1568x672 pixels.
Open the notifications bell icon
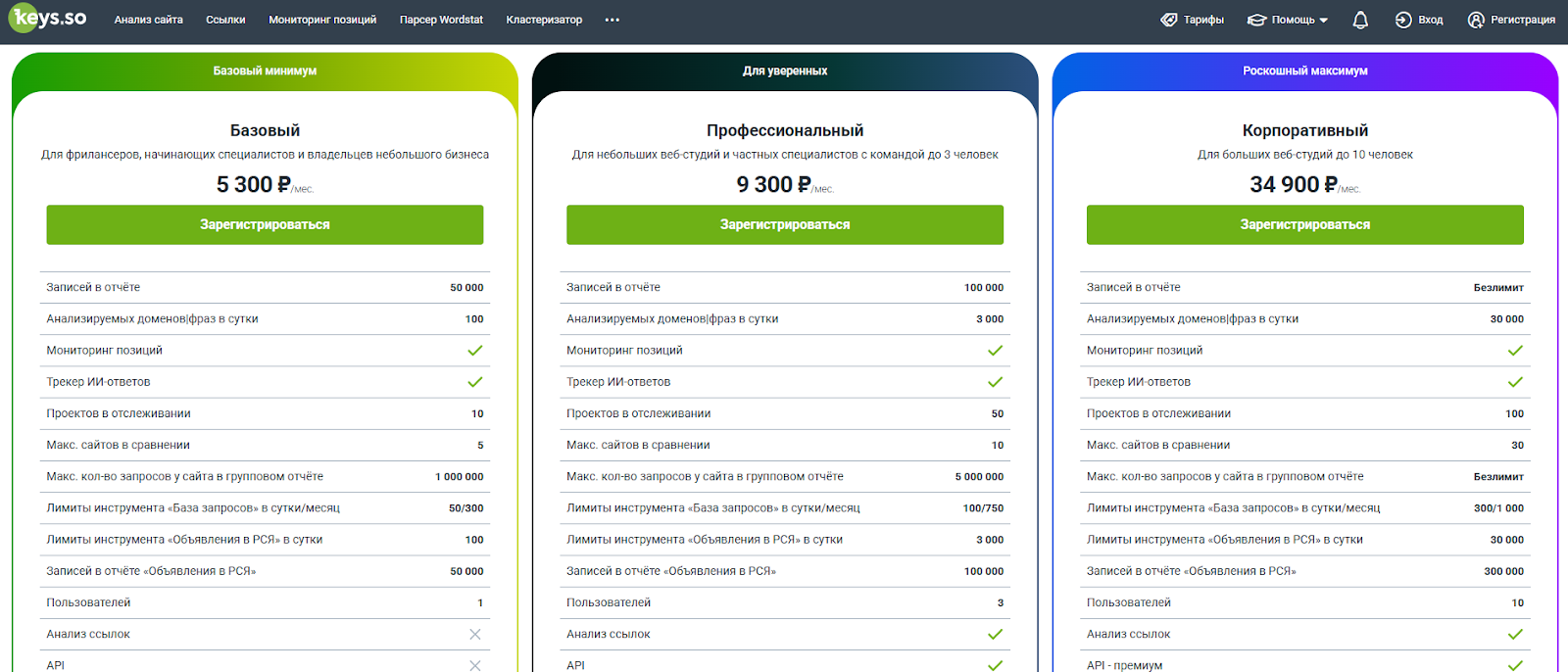[1360, 20]
